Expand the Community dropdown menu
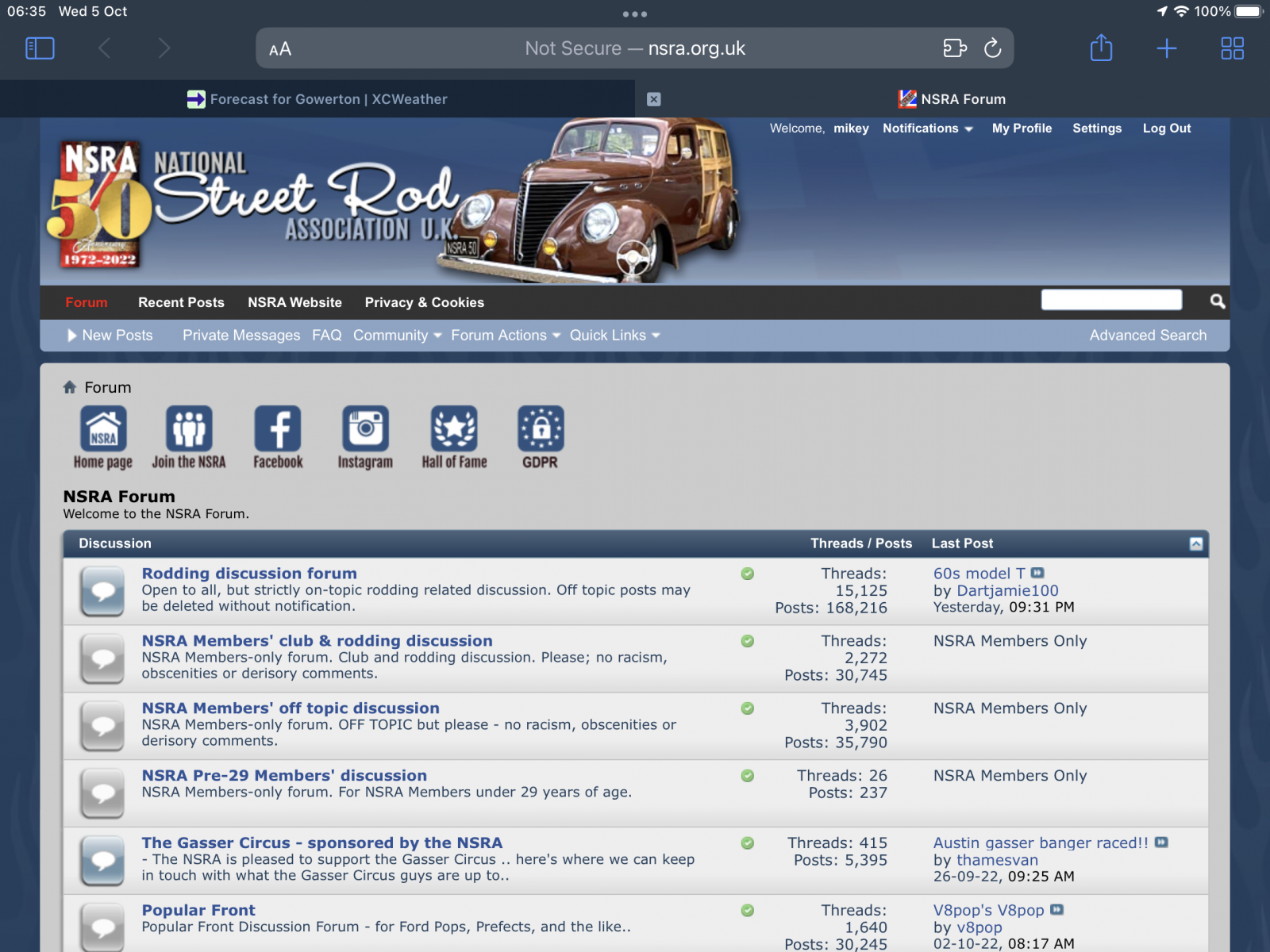 [397, 336]
